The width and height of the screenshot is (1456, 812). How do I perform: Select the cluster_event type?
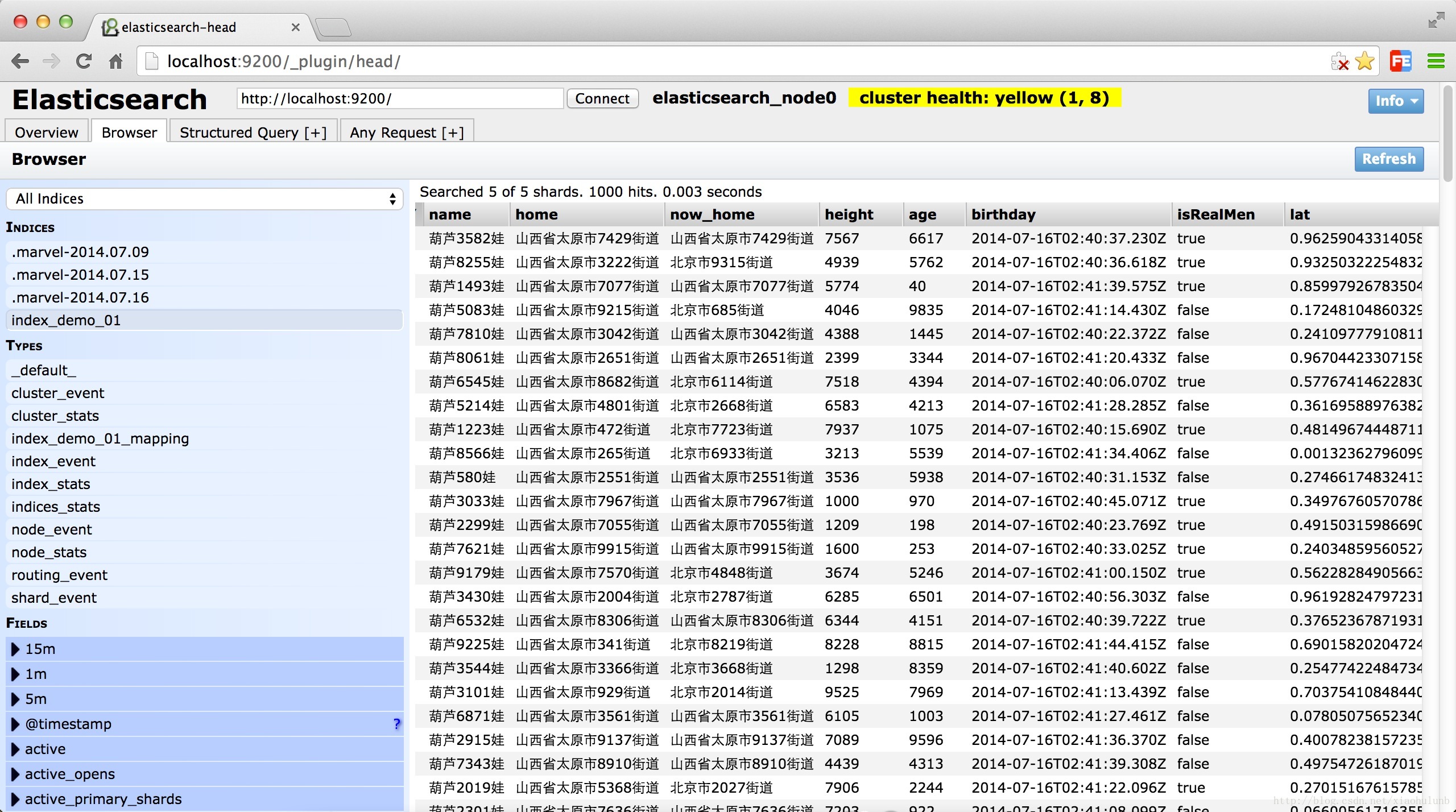pyautogui.click(x=205, y=393)
